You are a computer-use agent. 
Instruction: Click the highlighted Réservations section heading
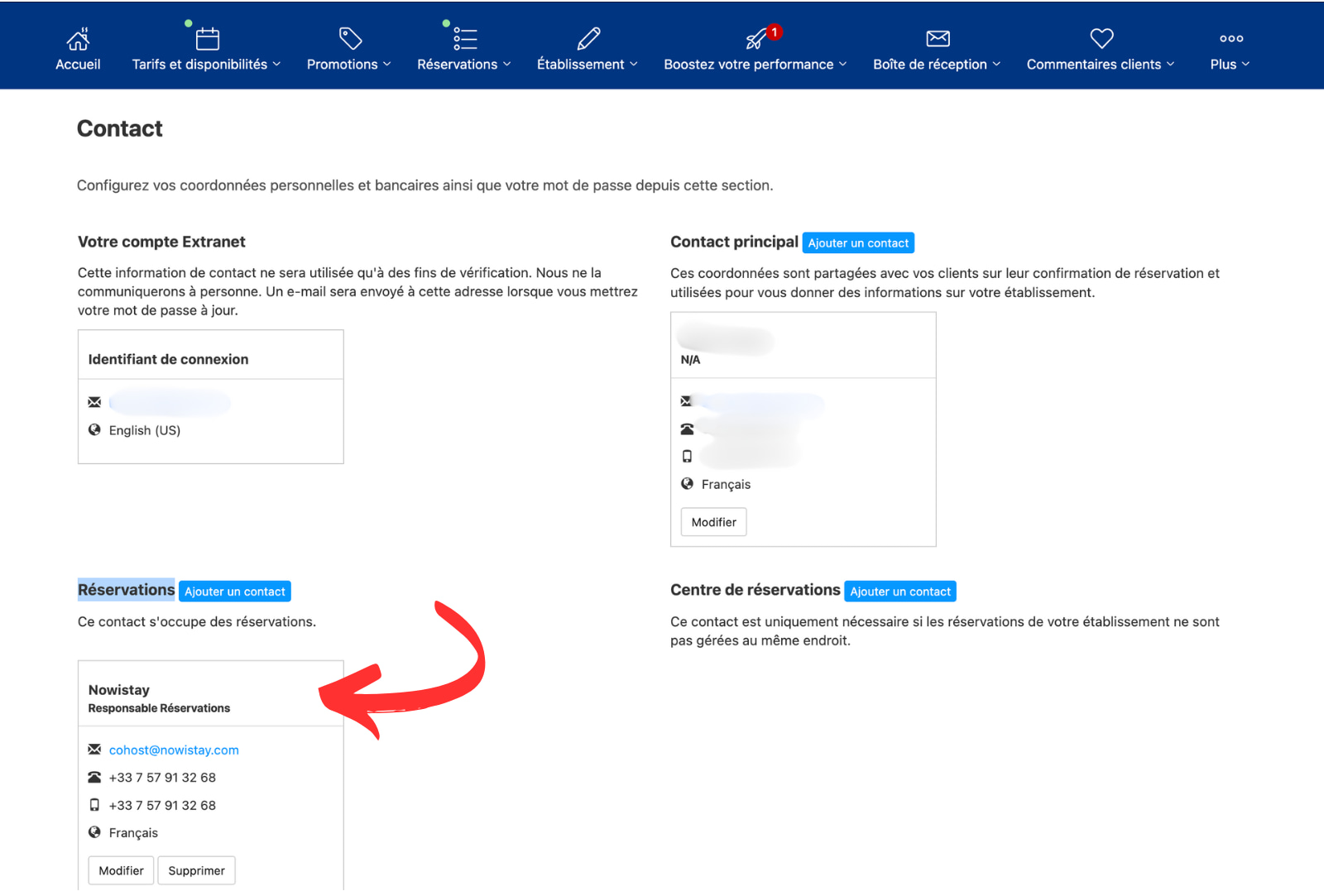[126, 590]
